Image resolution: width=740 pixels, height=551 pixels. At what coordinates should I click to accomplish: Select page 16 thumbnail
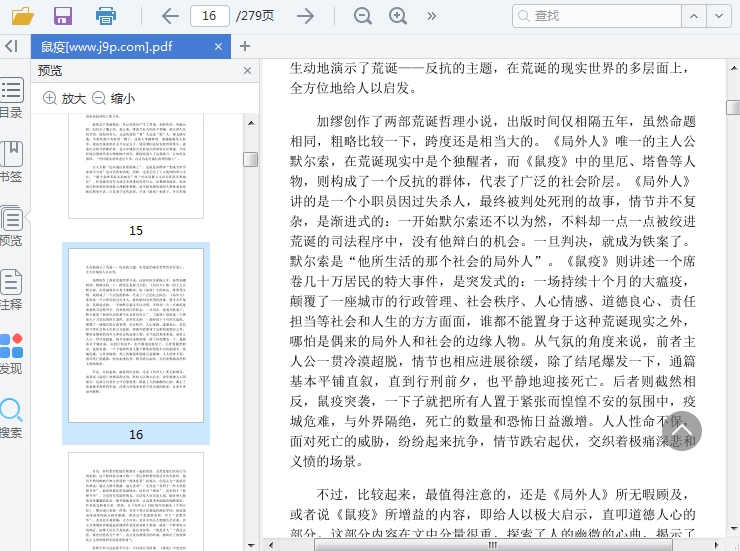tap(136, 335)
